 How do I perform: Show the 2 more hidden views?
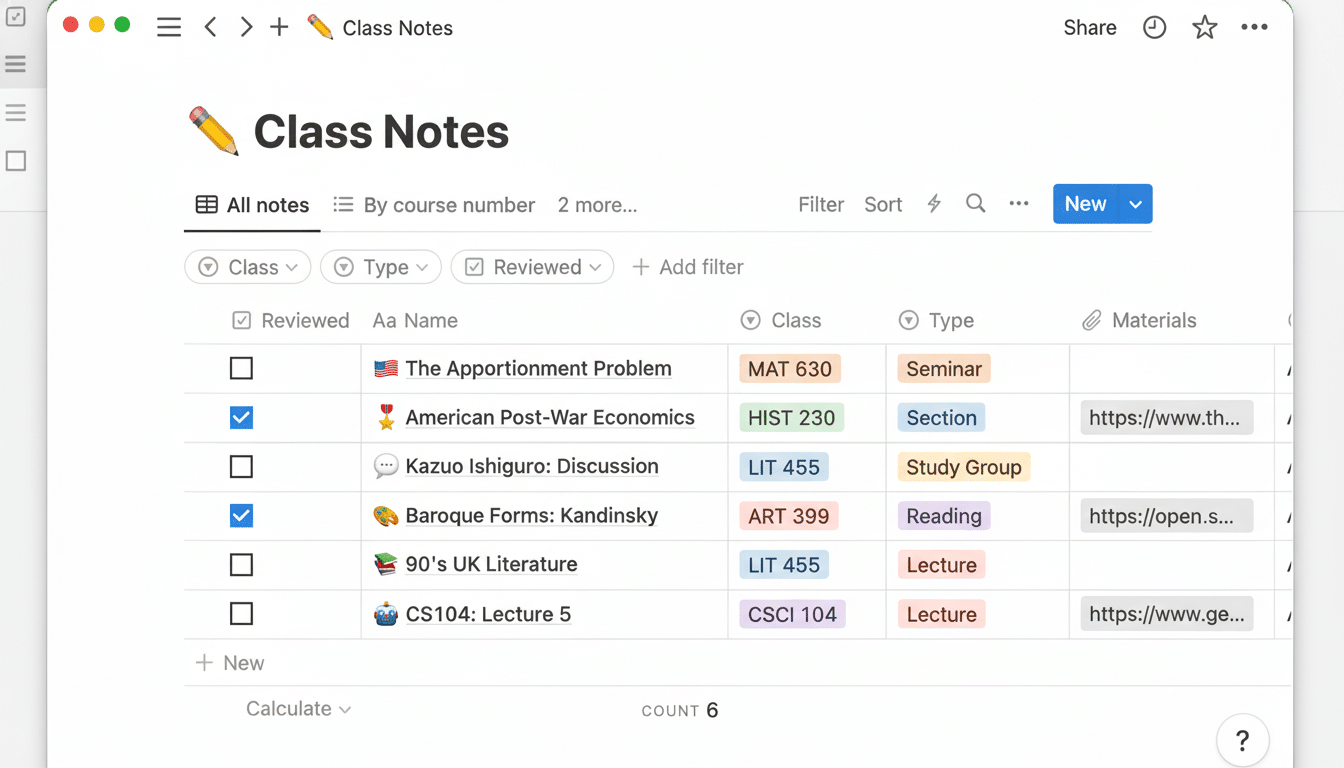pos(597,204)
